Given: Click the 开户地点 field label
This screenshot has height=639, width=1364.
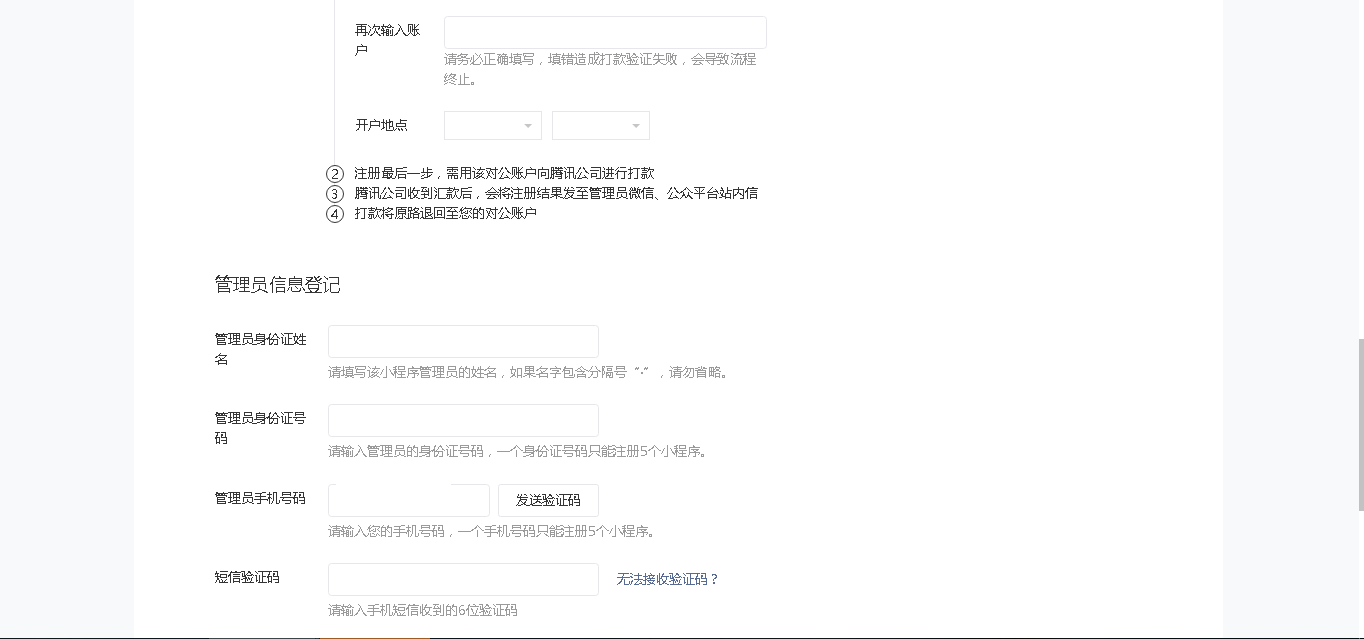Looking at the screenshot, I should pos(381,125).
